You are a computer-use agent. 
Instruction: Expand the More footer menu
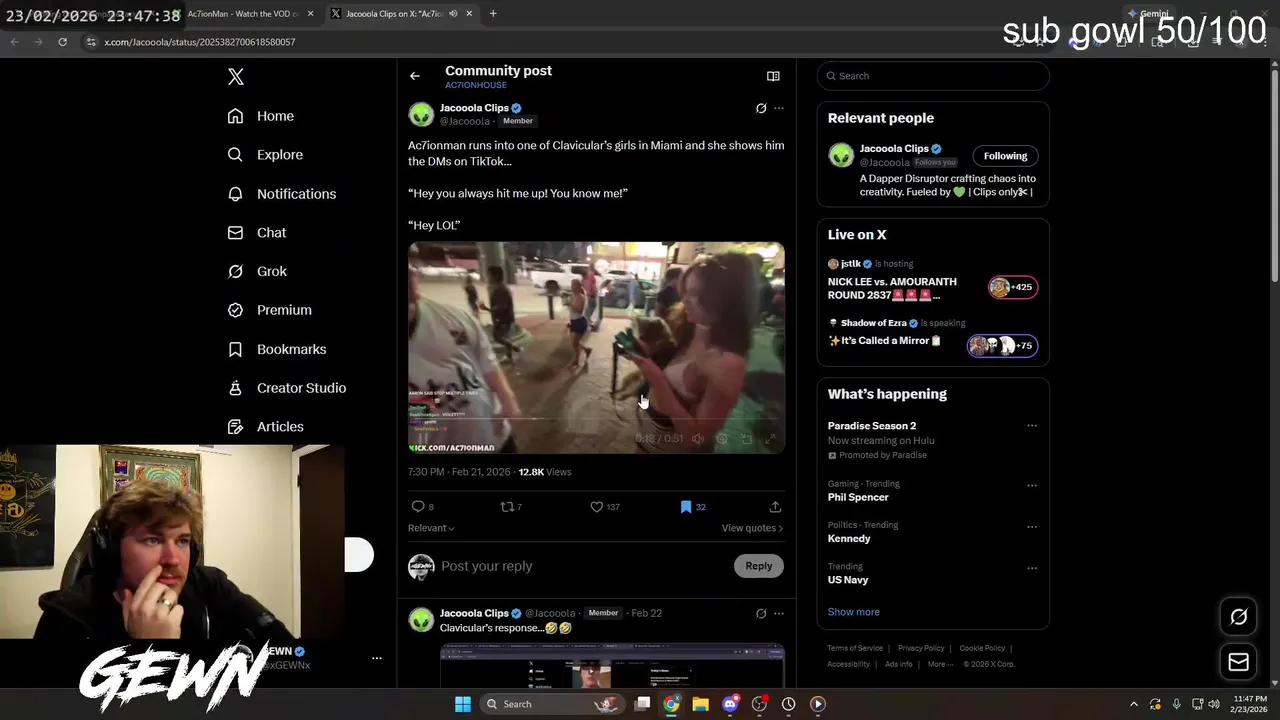939,664
